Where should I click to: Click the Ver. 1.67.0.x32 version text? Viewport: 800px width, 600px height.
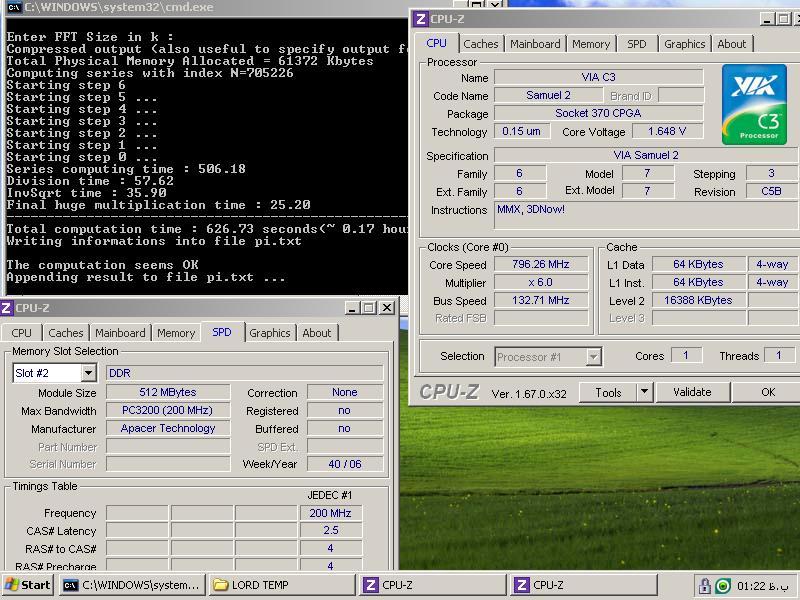(x=529, y=394)
